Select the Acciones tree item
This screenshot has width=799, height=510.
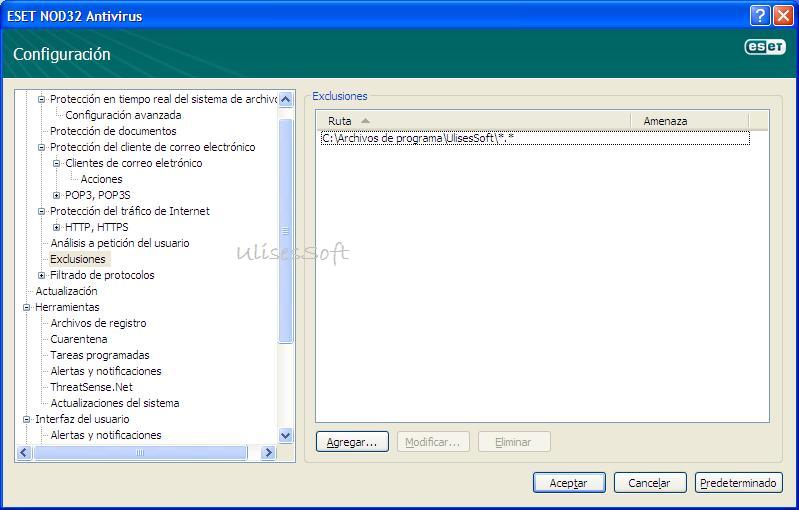pyautogui.click(x=101, y=179)
